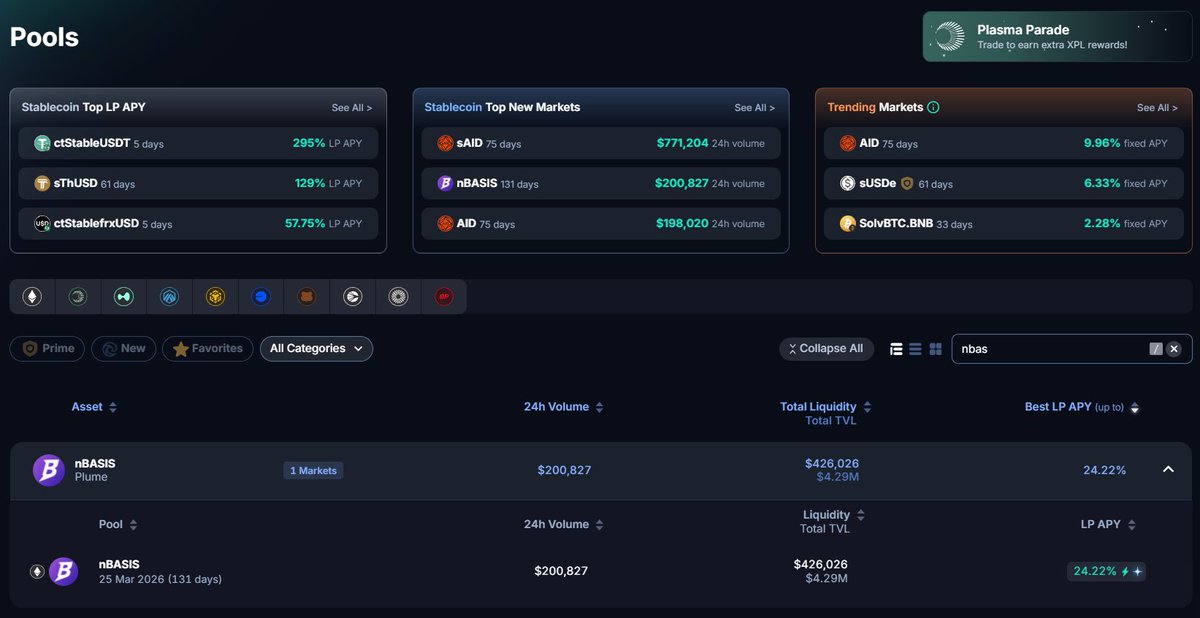Switch to grid view layout
The width and height of the screenshot is (1200, 618).
(935, 348)
